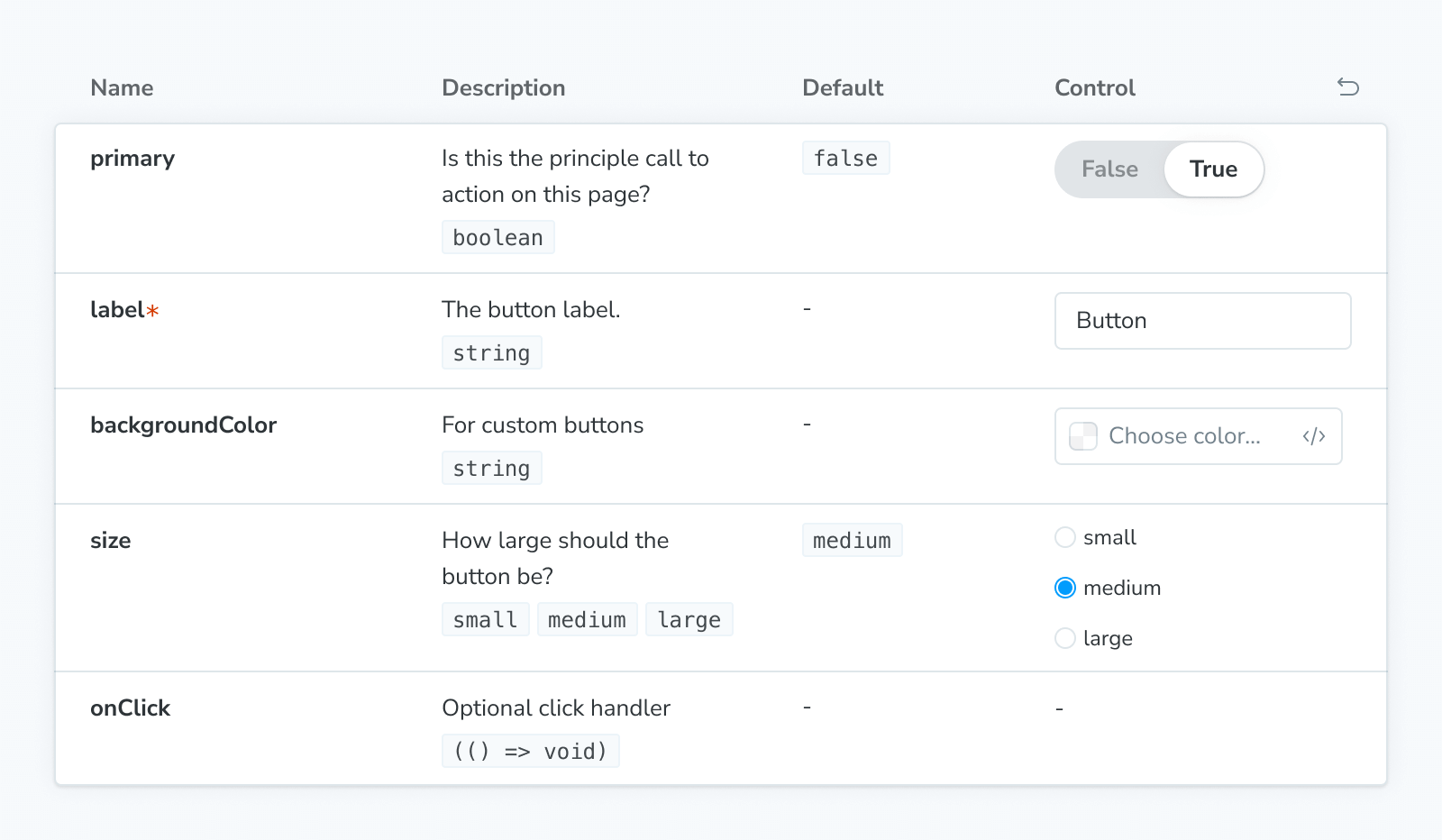Click the Description column header
The width and height of the screenshot is (1442, 840).
tap(503, 87)
